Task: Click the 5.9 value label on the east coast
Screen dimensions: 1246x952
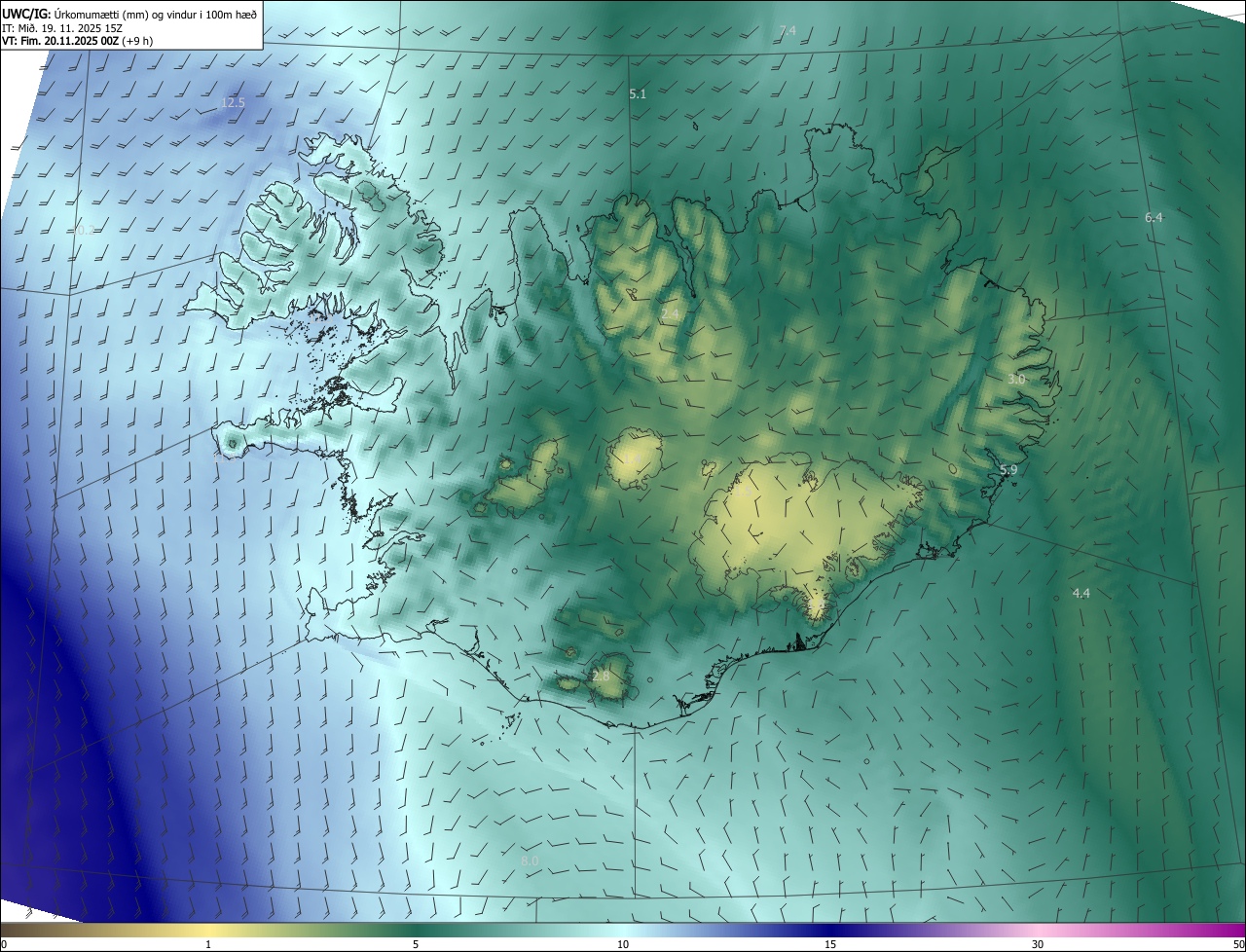Action: point(1008,470)
